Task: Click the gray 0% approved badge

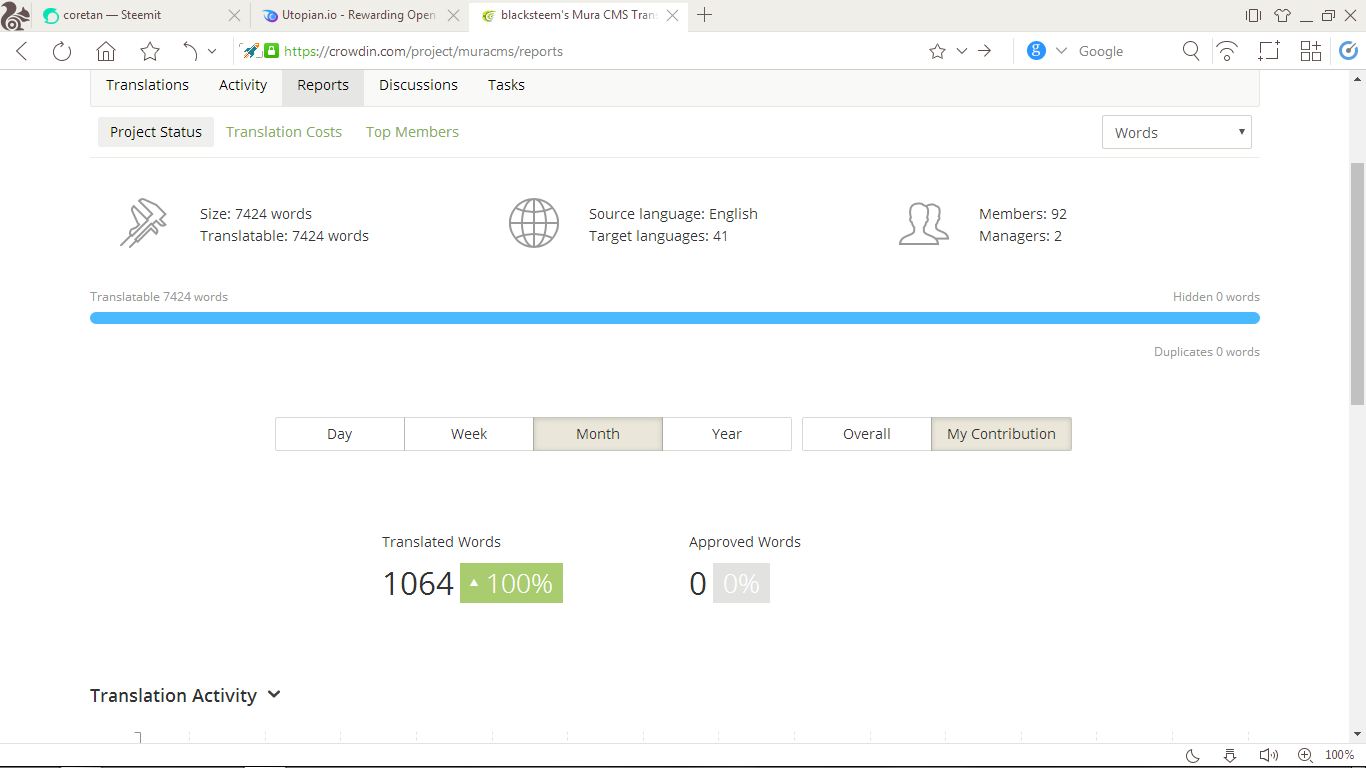Action: (x=741, y=583)
